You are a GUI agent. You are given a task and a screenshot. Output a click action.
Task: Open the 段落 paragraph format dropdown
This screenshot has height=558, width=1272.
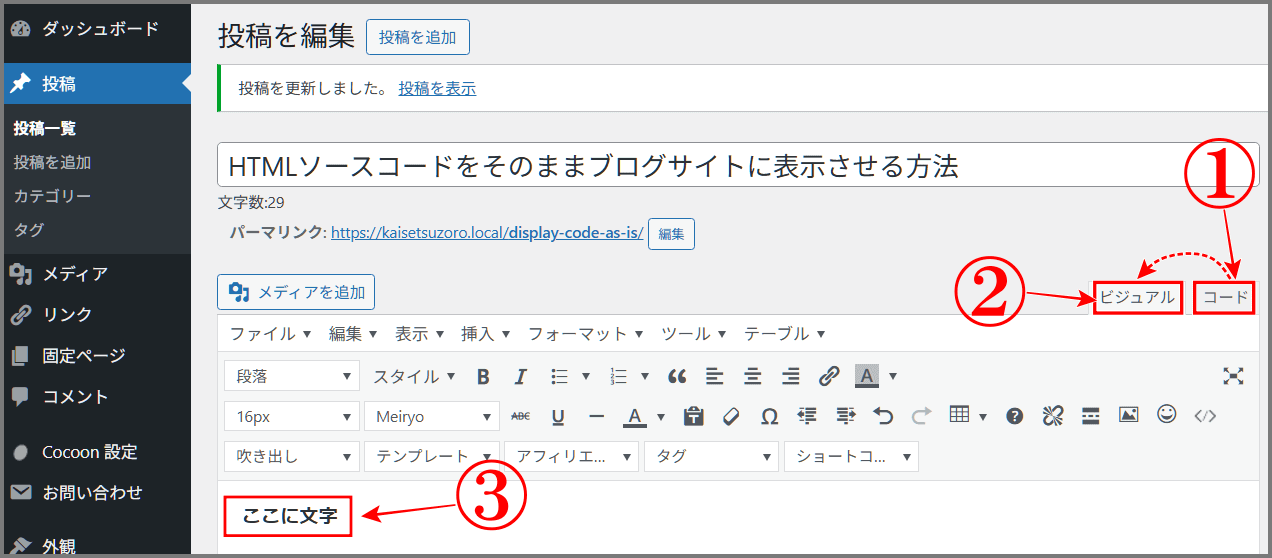coord(292,377)
